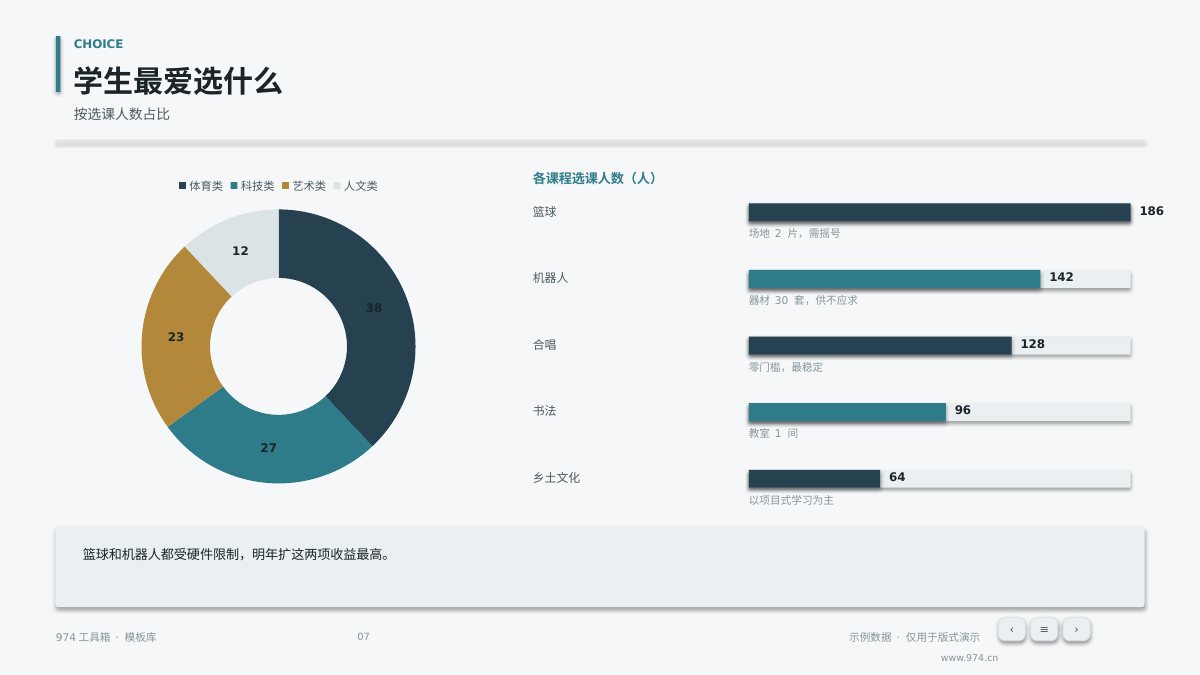This screenshot has width=1200, height=675.
Task: Select the summary note about 篮球和机器人
Action: (600, 567)
